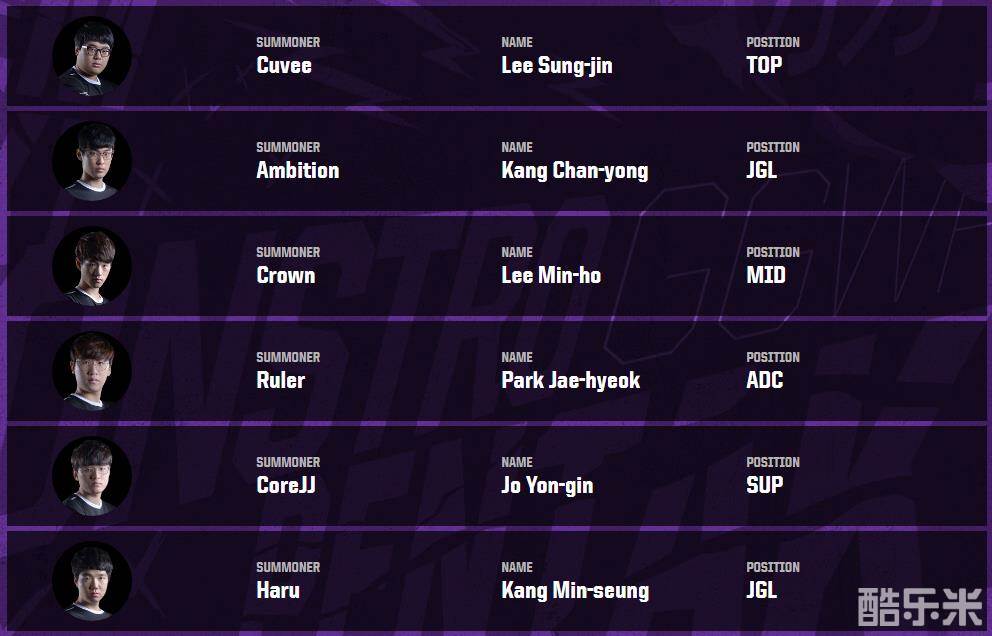Open Ruler's player portrait
992x636 pixels.
[92, 371]
